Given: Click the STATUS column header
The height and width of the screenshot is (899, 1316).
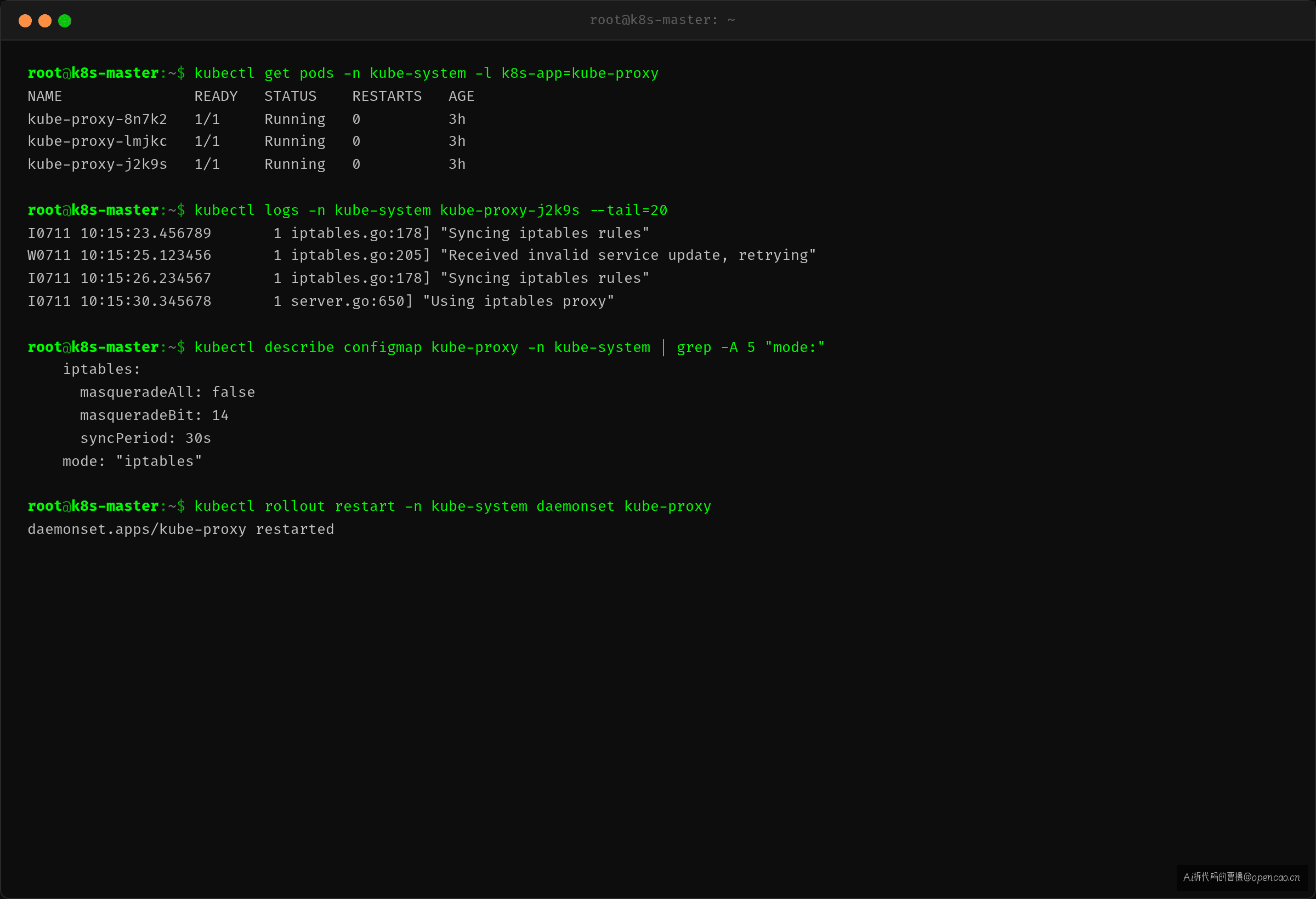Looking at the screenshot, I should 291,96.
